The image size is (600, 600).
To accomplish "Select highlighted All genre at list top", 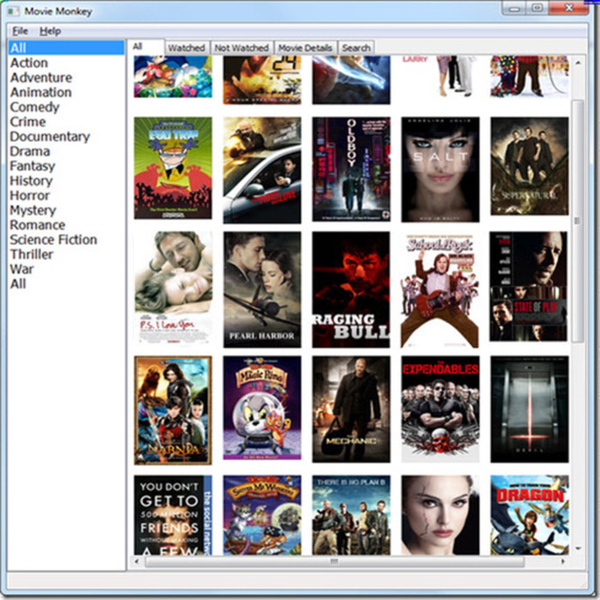I will [66, 48].
